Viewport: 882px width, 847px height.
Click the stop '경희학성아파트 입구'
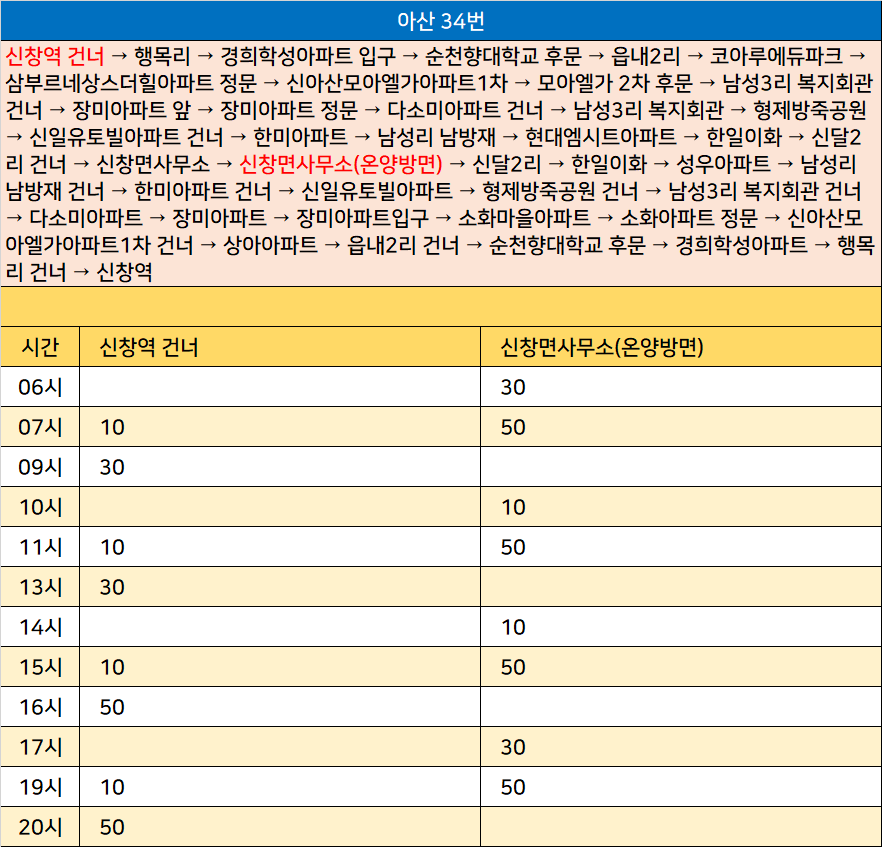point(308,56)
